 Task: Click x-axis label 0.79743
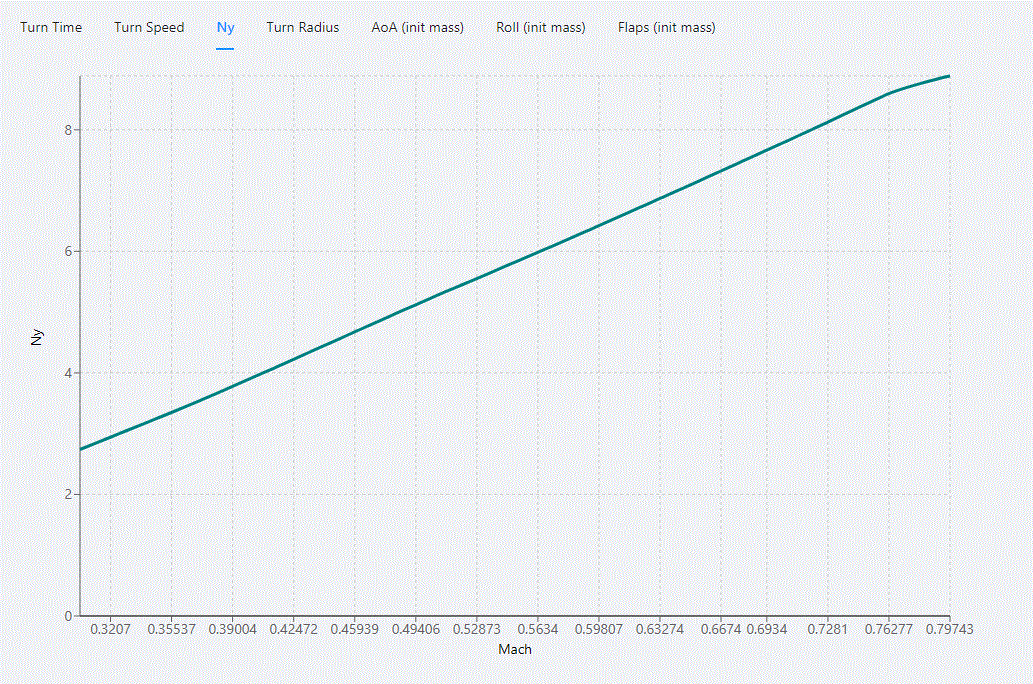point(949,629)
